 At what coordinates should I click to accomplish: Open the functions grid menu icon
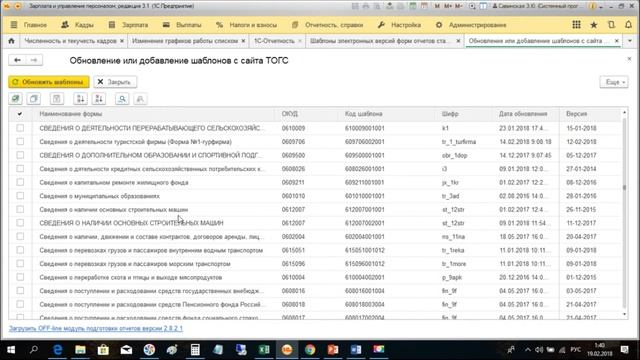(x=576, y=25)
